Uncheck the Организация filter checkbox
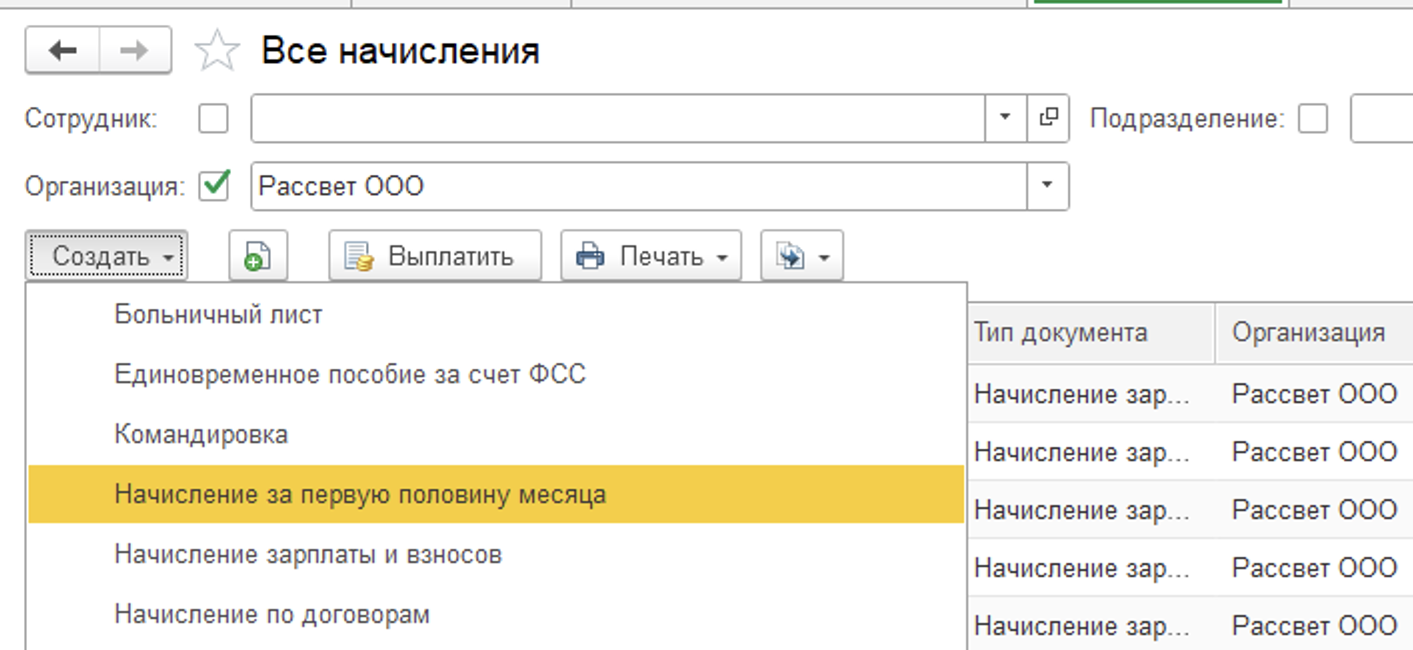Image resolution: width=1413 pixels, height=650 pixels. [214, 186]
